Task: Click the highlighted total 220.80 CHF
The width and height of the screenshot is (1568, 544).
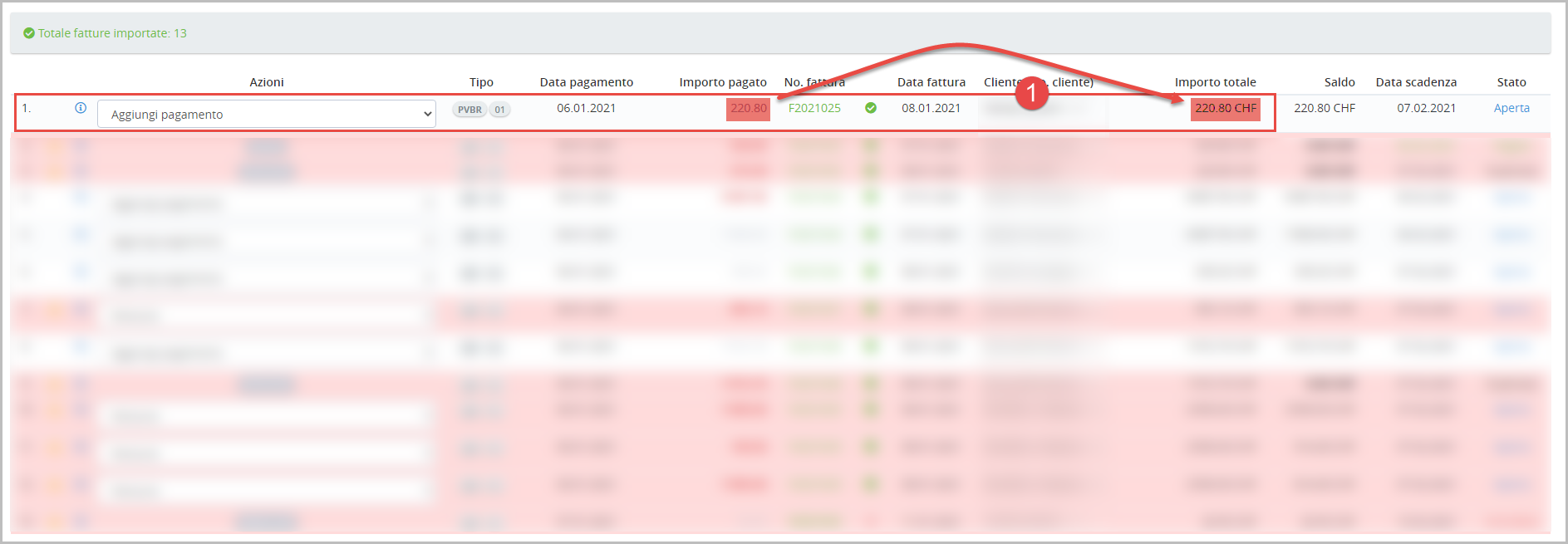Action: click(x=1225, y=109)
